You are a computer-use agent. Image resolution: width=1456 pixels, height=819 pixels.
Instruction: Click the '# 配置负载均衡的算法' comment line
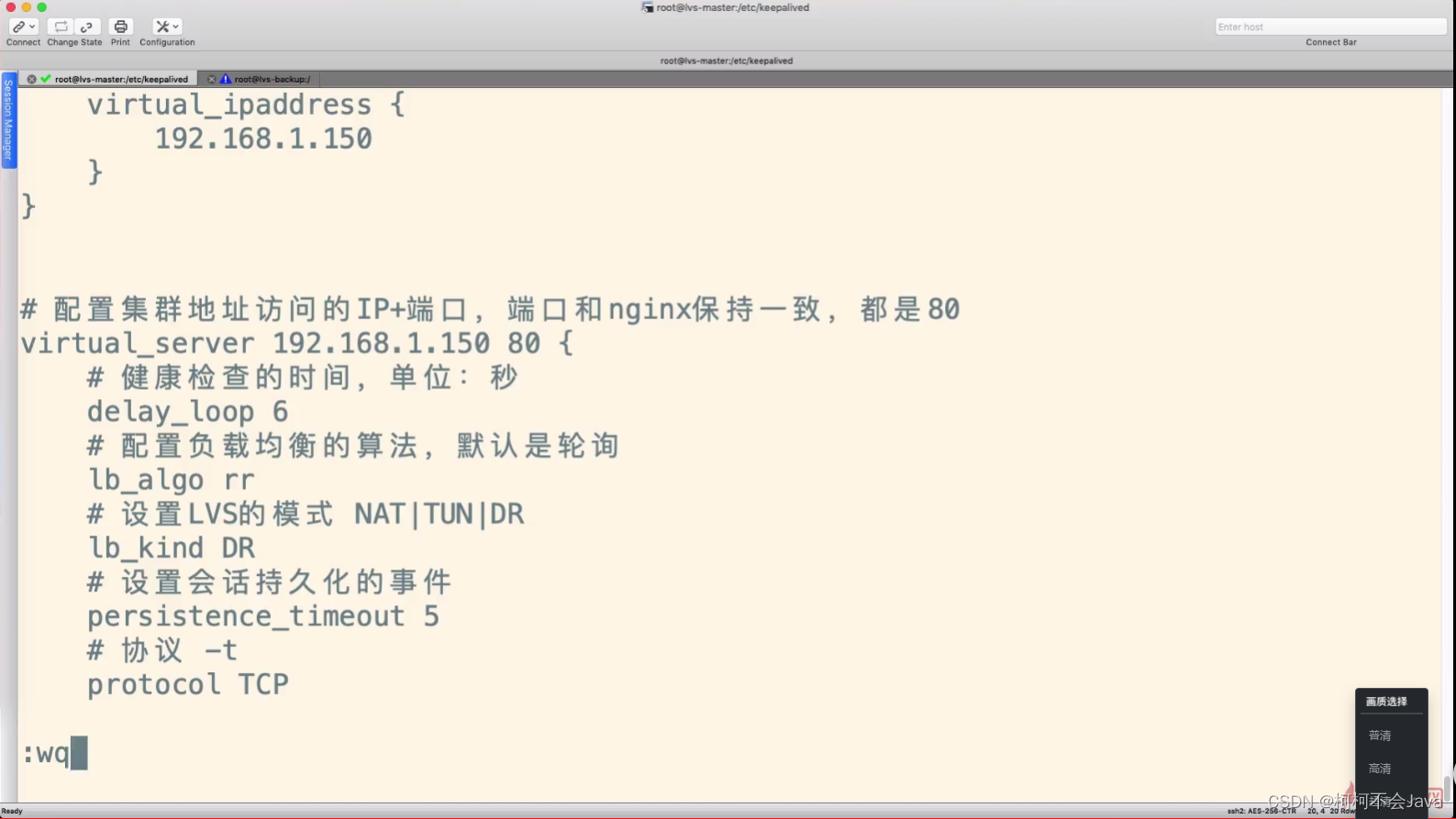pyautogui.click(x=353, y=446)
